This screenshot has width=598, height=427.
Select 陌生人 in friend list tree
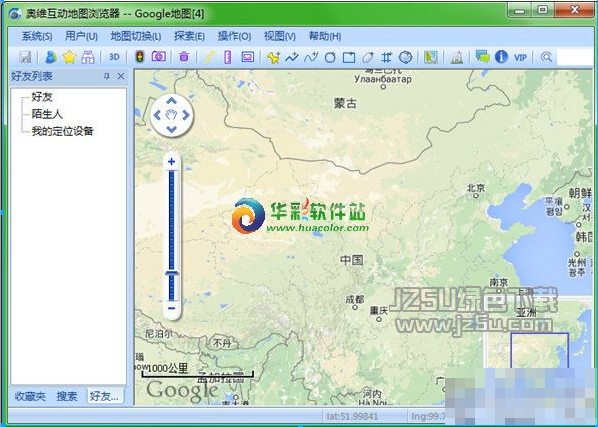pos(47,114)
